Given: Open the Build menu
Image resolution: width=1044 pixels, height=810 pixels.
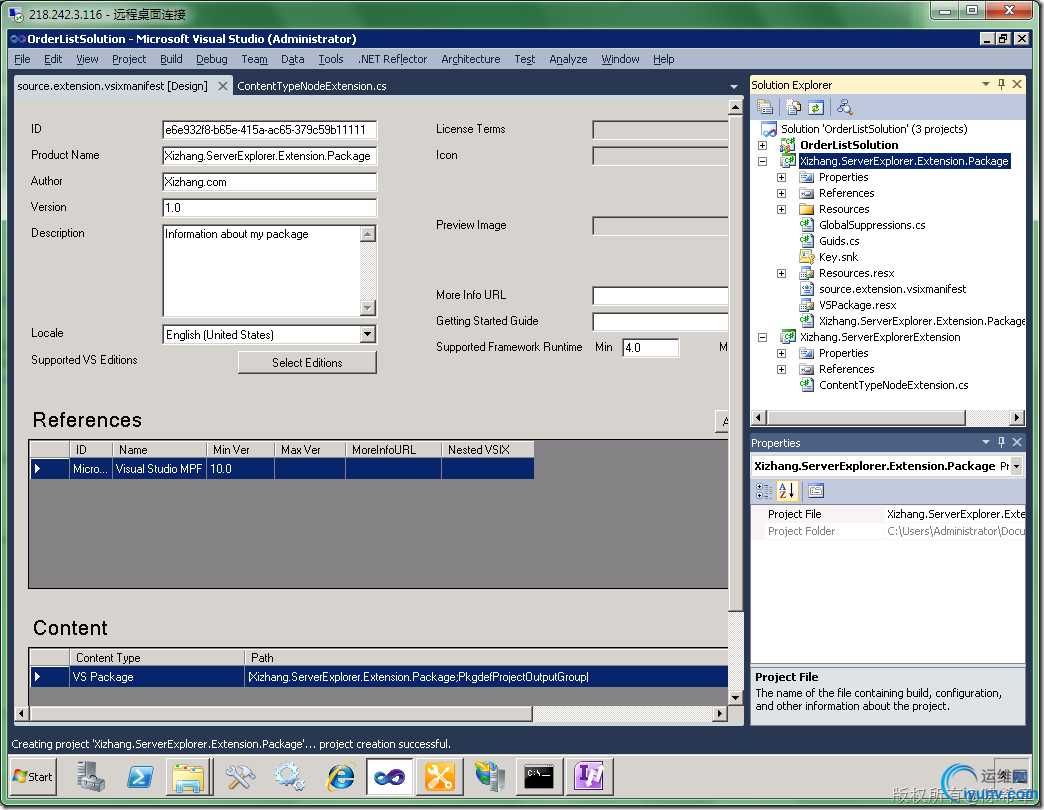Looking at the screenshot, I should pos(171,59).
